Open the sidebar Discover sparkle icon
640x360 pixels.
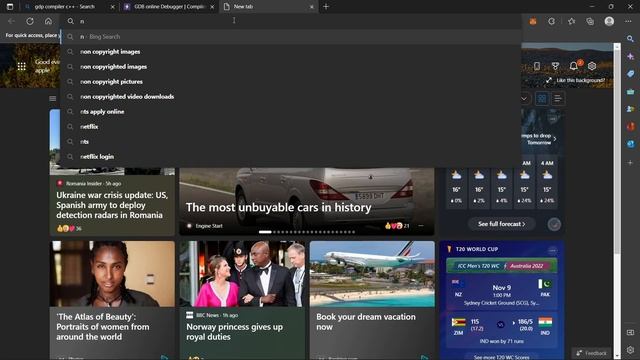pos(630,56)
